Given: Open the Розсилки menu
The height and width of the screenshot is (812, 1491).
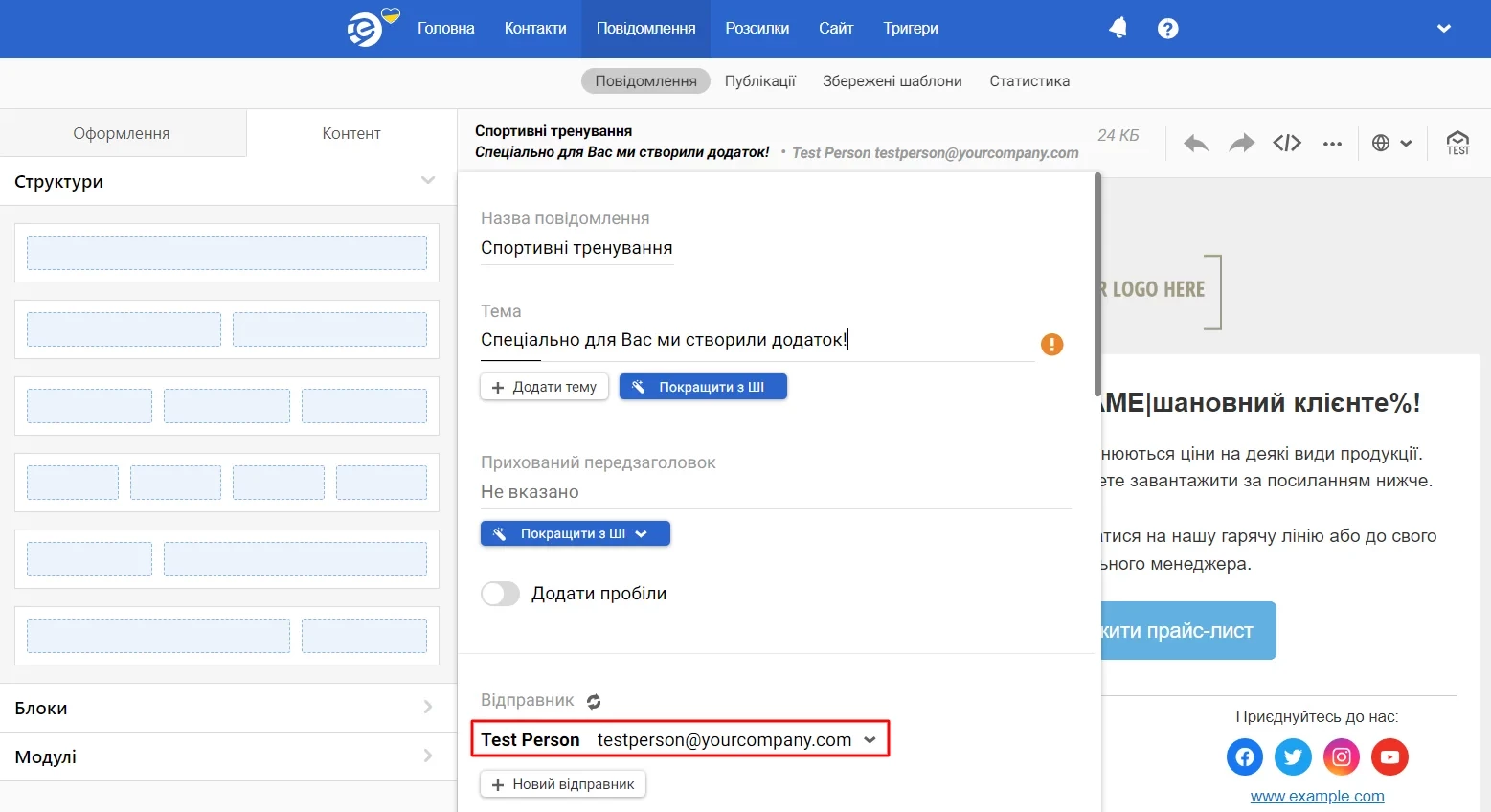Looking at the screenshot, I should [x=757, y=29].
